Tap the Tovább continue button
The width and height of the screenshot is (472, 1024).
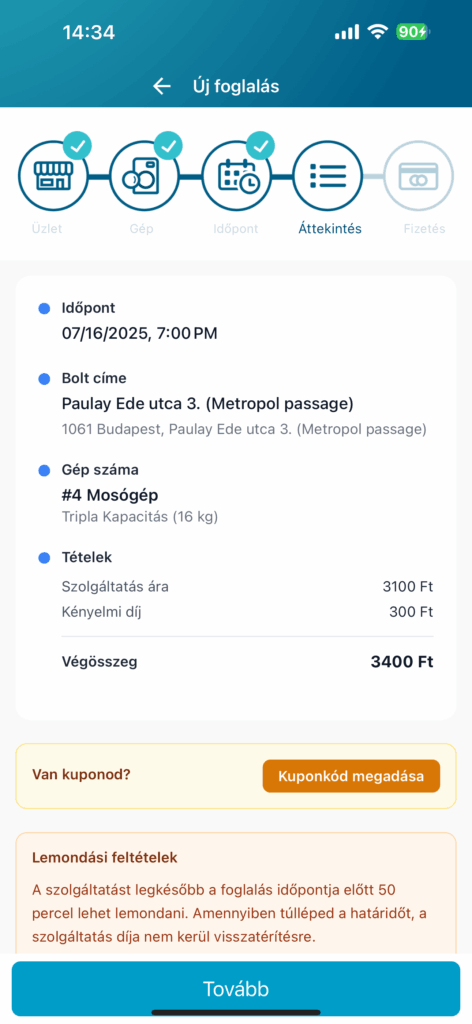coord(236,989)
